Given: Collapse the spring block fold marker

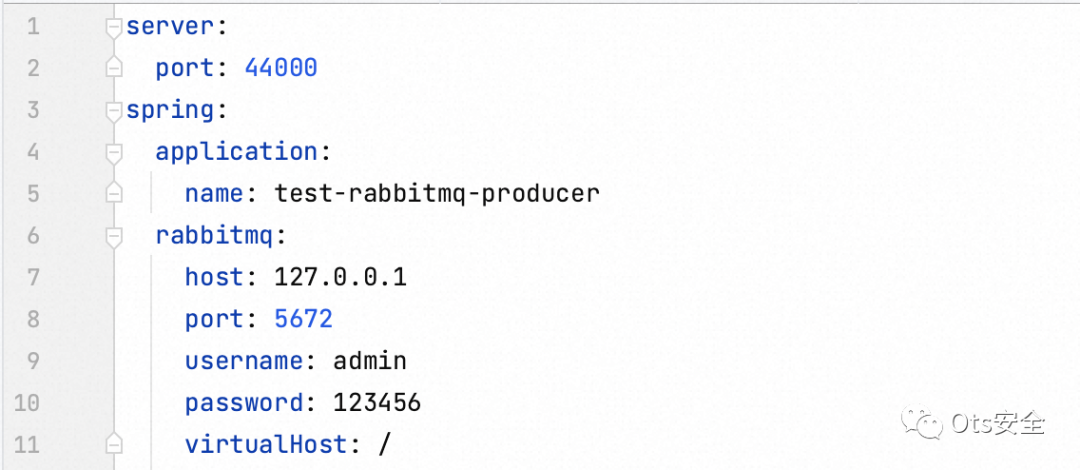Looking at the screenshot, I should [x=114, y=111].
